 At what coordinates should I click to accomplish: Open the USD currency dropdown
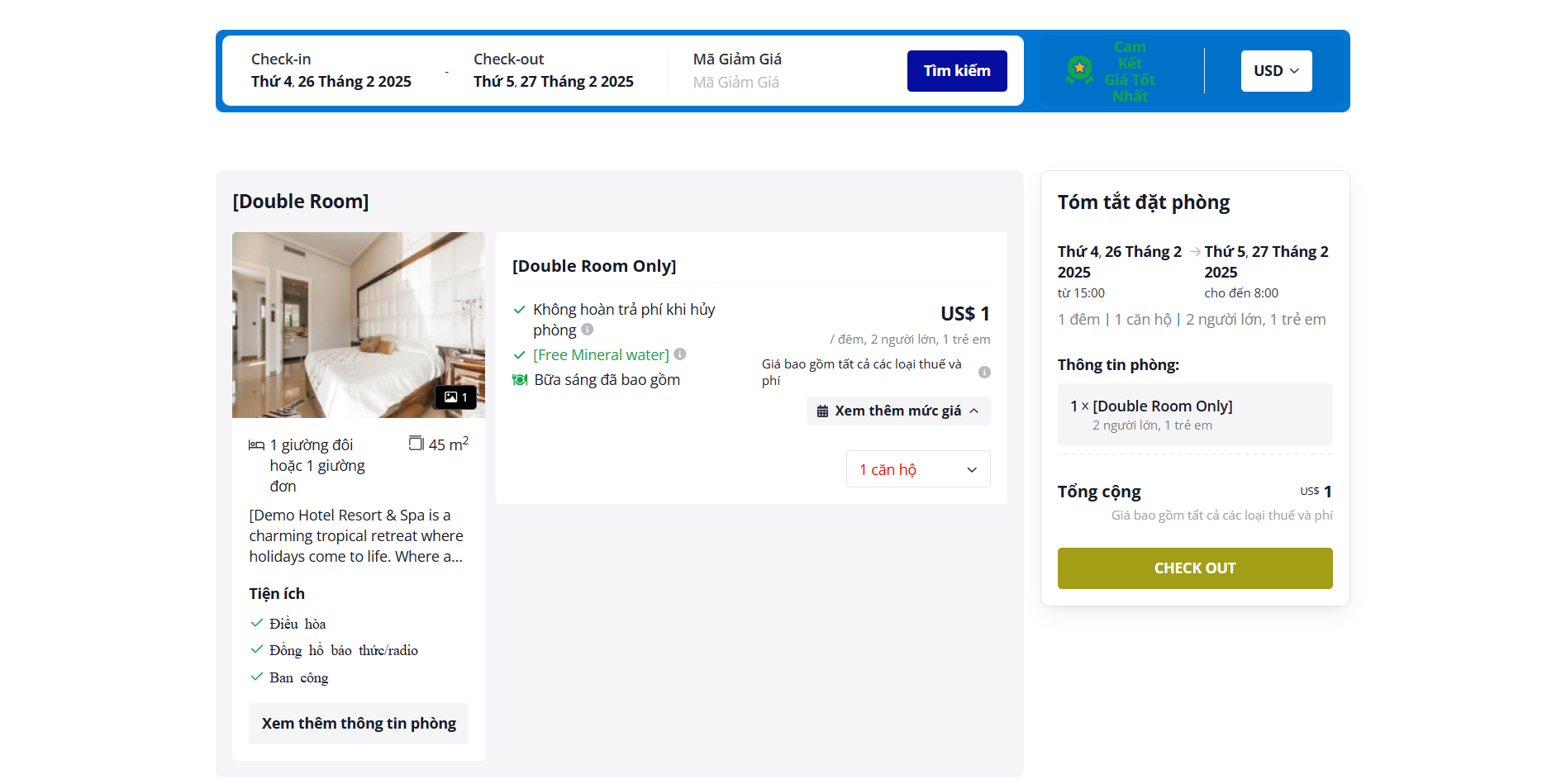point(1276,71)
